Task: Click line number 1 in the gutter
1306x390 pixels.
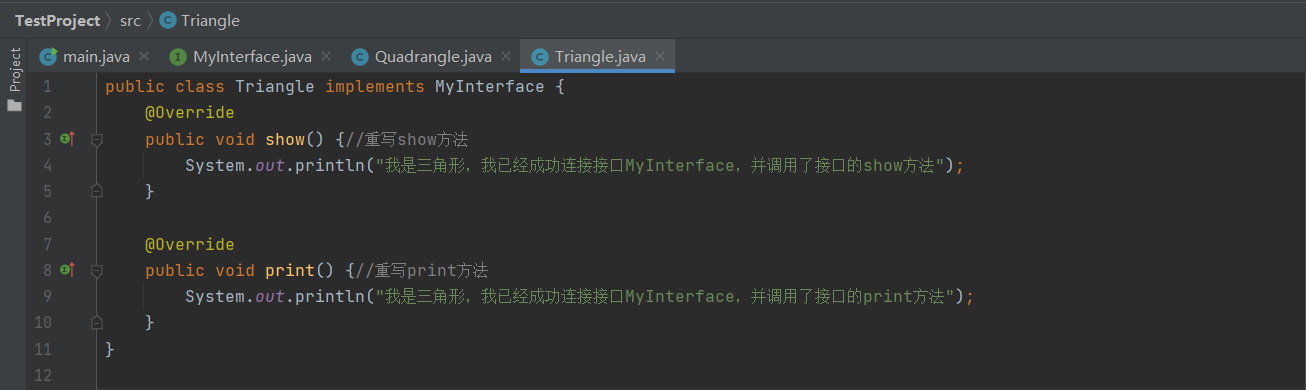Action: click(x=47, y=87)
